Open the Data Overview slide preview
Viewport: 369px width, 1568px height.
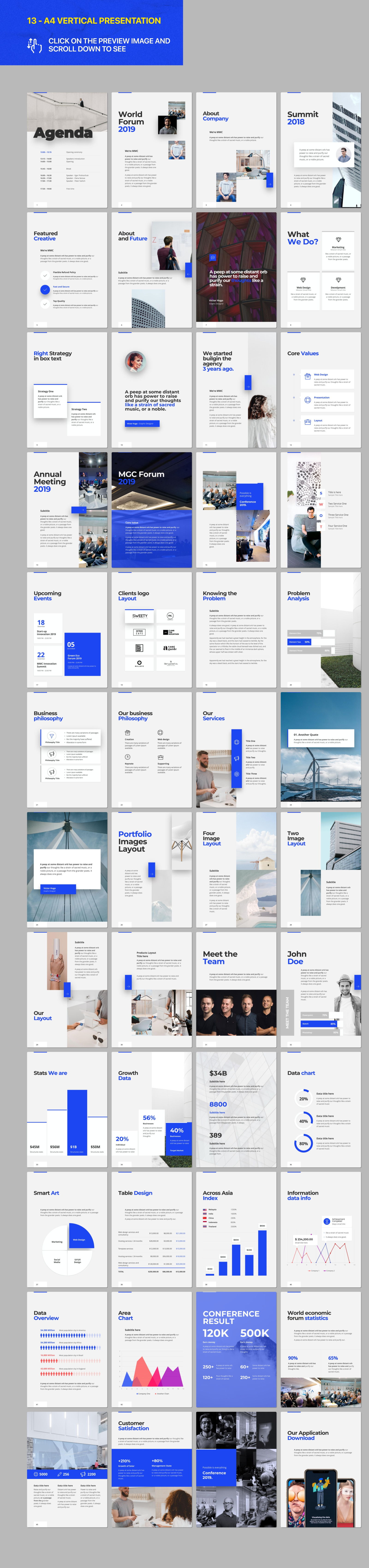[67, 1350]
